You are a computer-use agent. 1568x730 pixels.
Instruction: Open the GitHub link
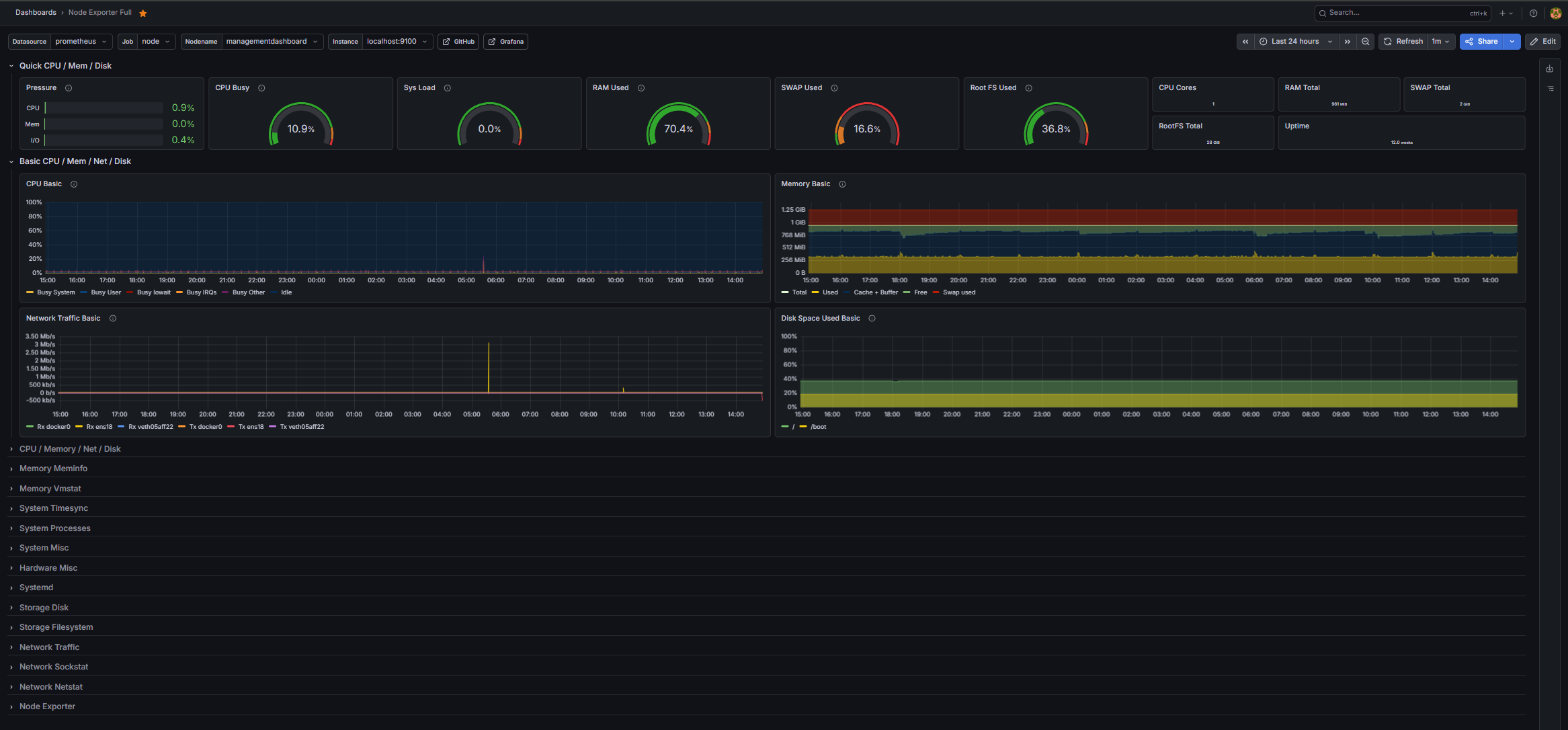458,42
